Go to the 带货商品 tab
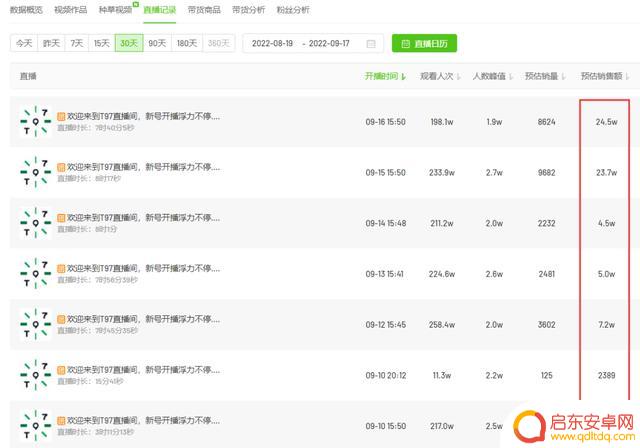 [x=204, y=10]
